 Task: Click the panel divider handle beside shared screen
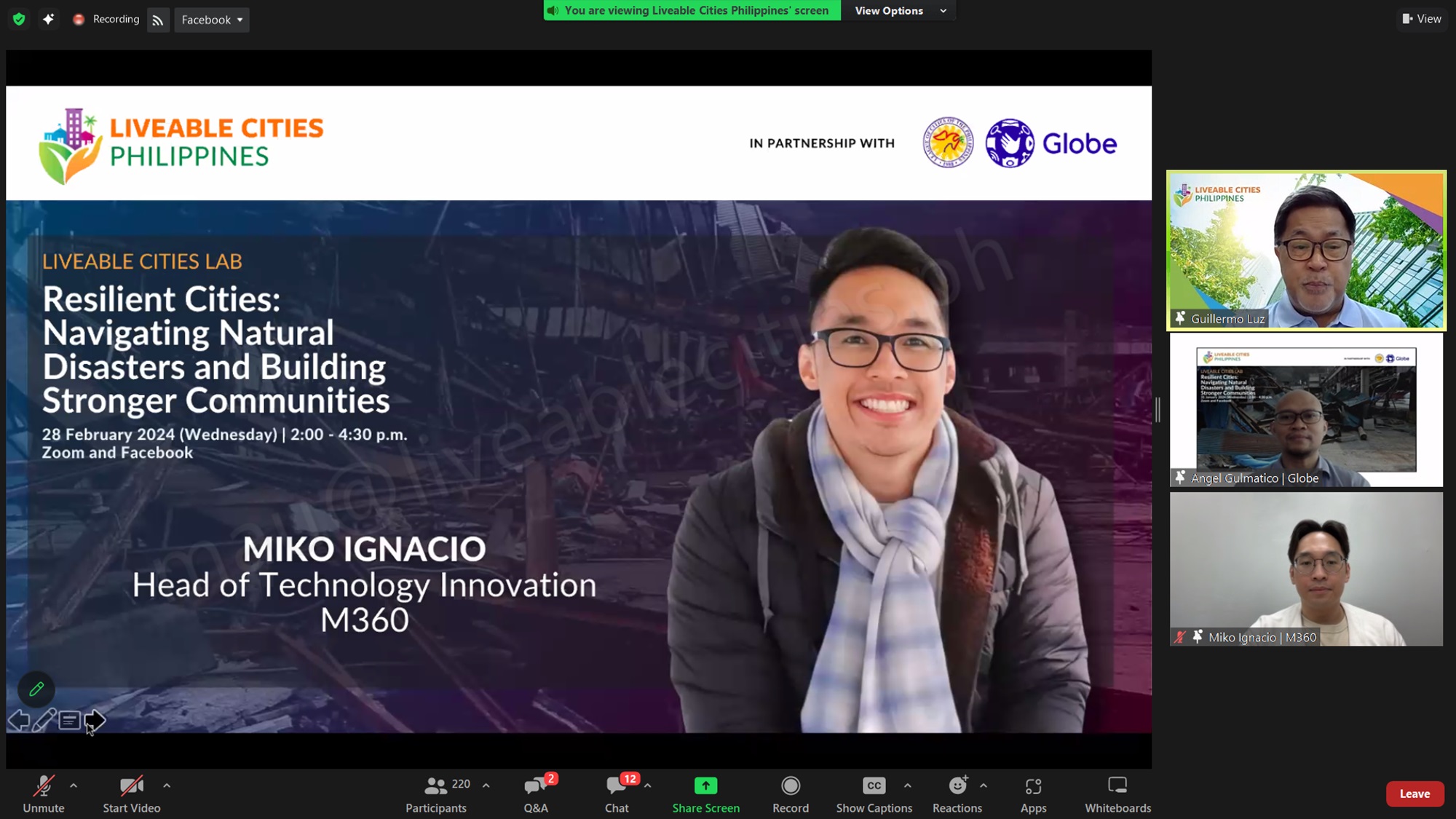pos(1158,410)
